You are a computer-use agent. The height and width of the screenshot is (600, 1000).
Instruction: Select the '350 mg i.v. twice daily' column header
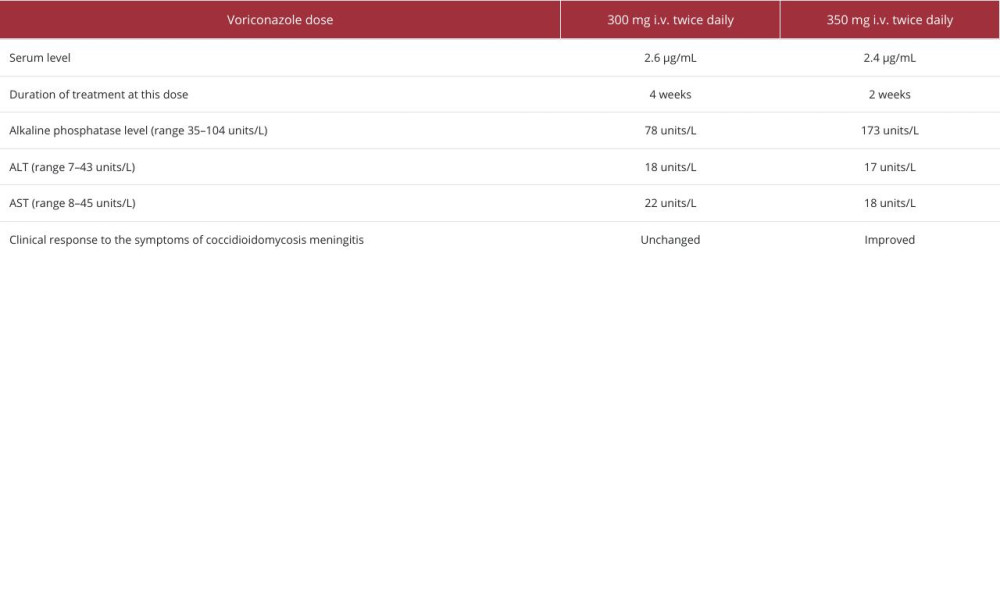coord(890,20)
